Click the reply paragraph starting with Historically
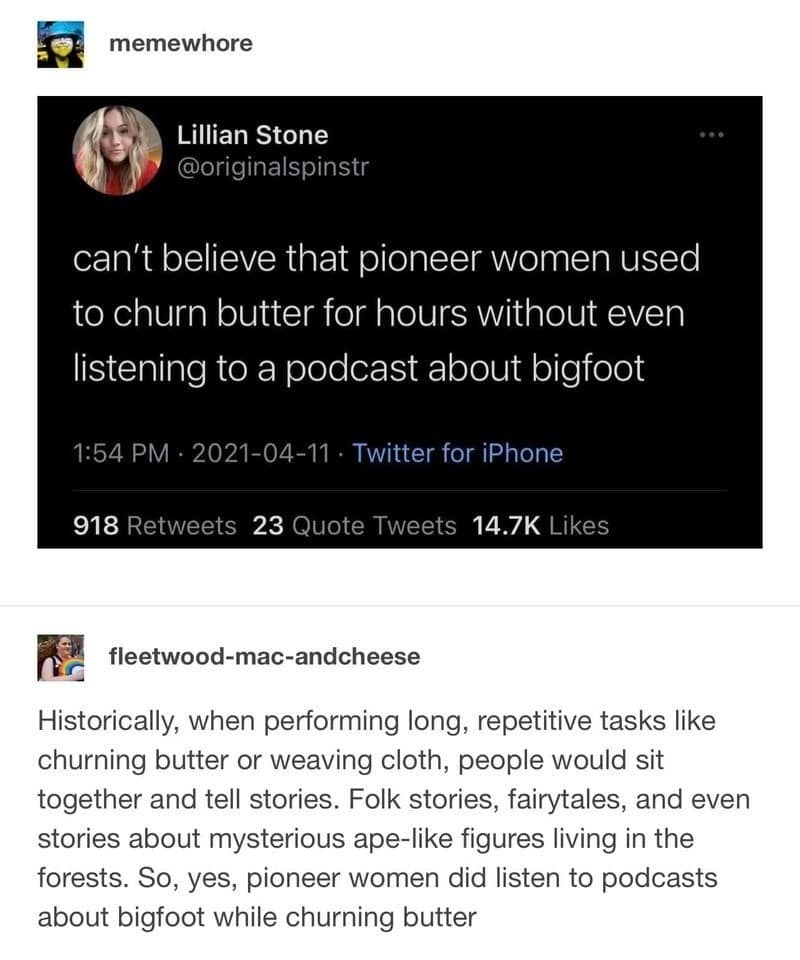 pyautogui.click(x=393, y=818)
